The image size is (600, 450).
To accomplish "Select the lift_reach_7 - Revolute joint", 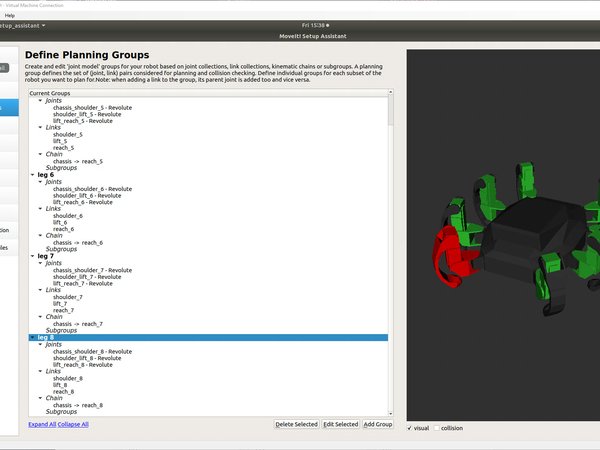I will (x=90, y=284).
